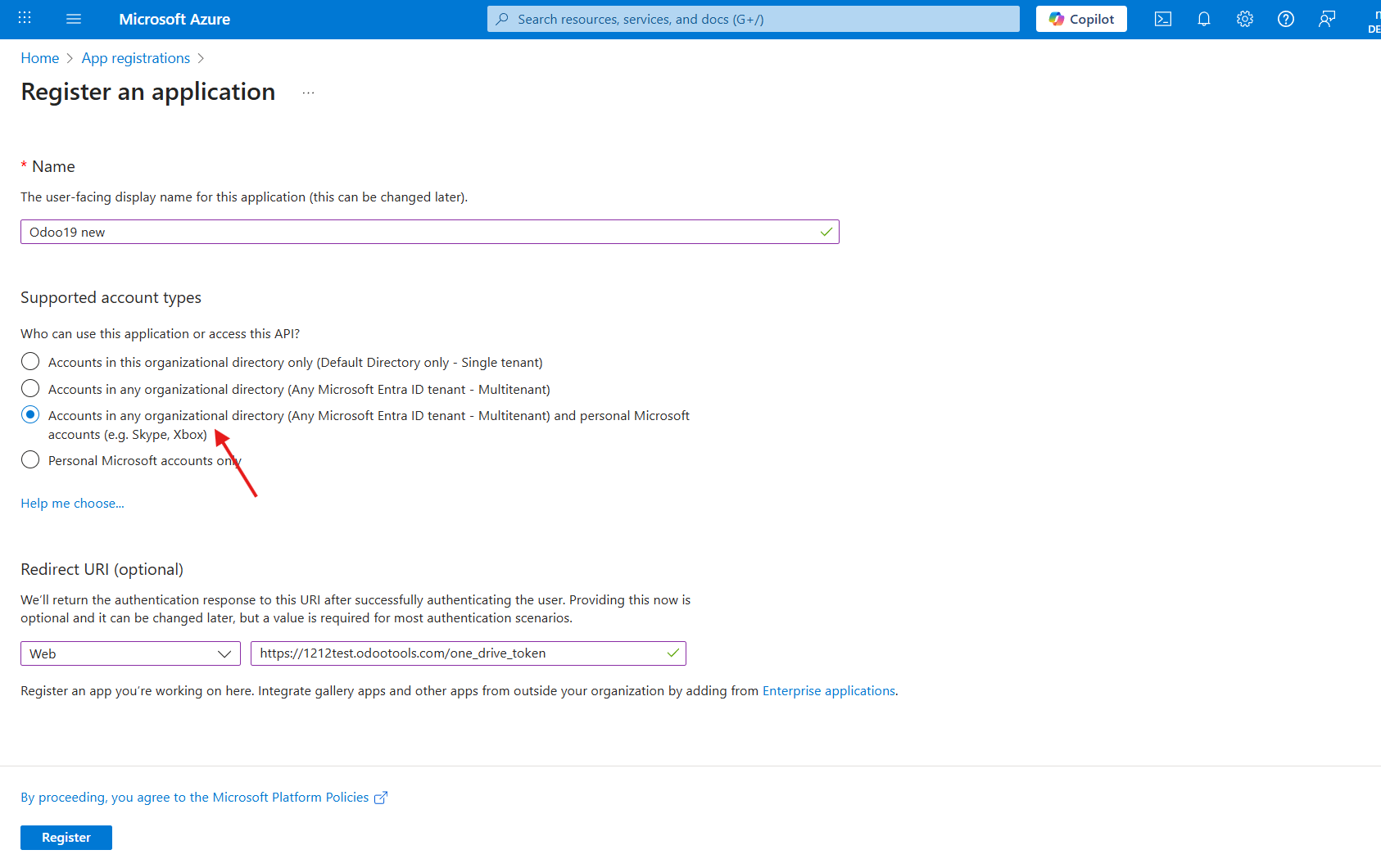Click the 'Redirect URI (optional)' heading

102,569
